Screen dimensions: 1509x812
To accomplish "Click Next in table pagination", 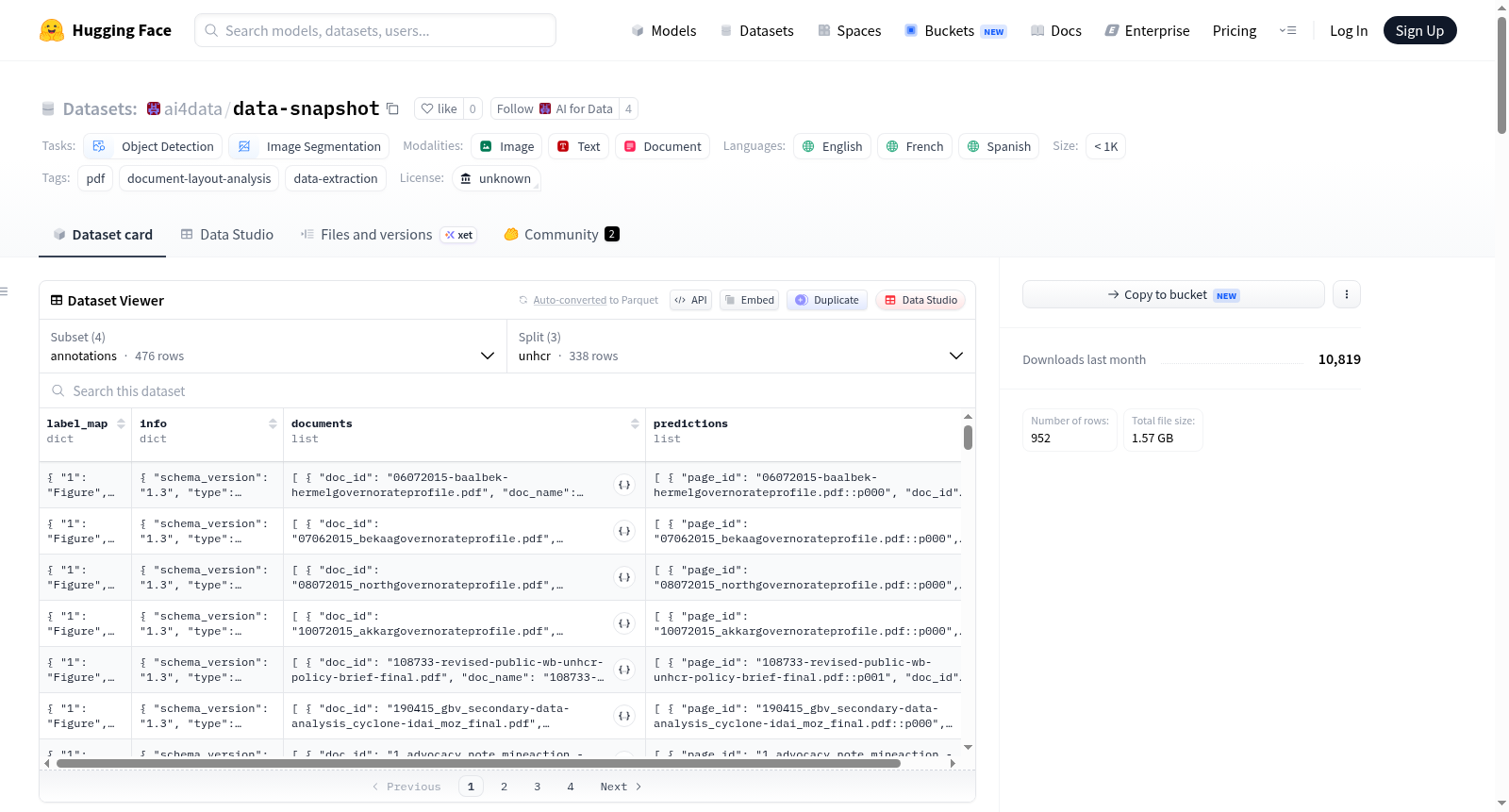I will 621,787.
